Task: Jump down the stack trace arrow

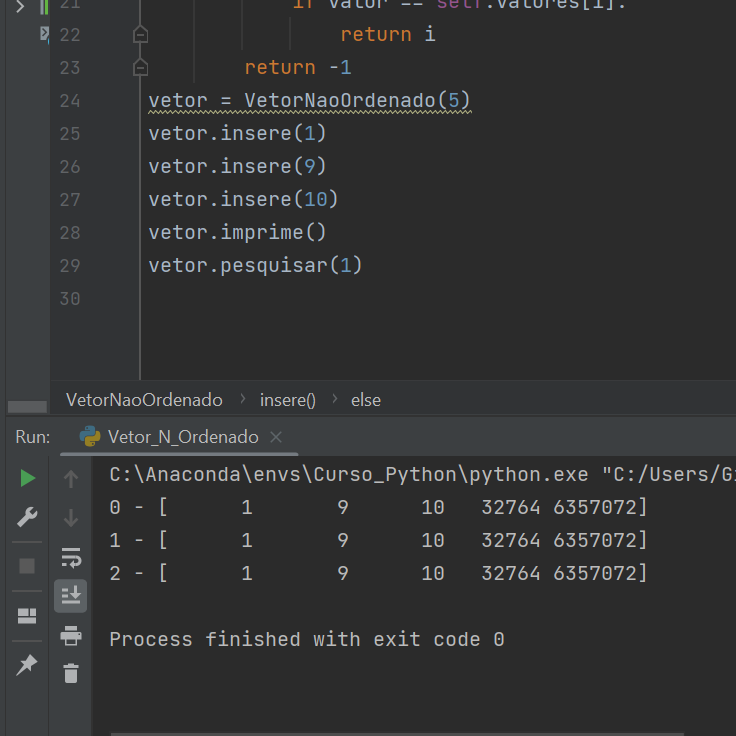Action: click(x=71, y=518)
